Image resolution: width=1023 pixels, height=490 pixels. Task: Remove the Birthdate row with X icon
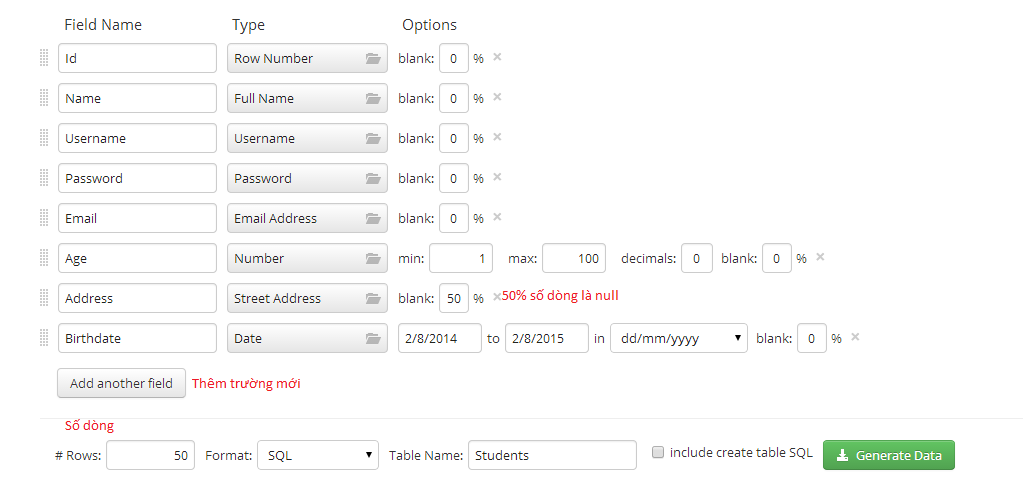[x=855, y=337]
